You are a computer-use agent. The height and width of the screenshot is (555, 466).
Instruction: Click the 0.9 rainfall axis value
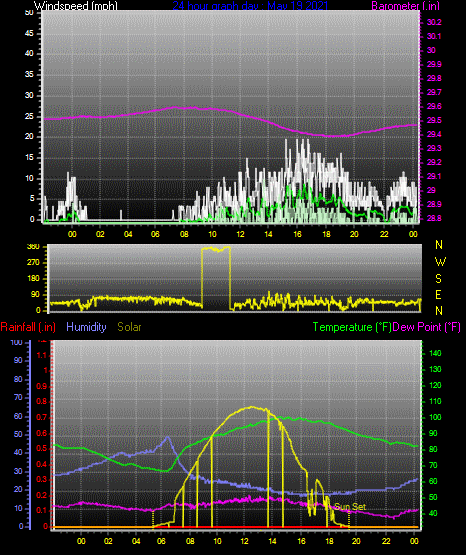[x=42, y=386]
